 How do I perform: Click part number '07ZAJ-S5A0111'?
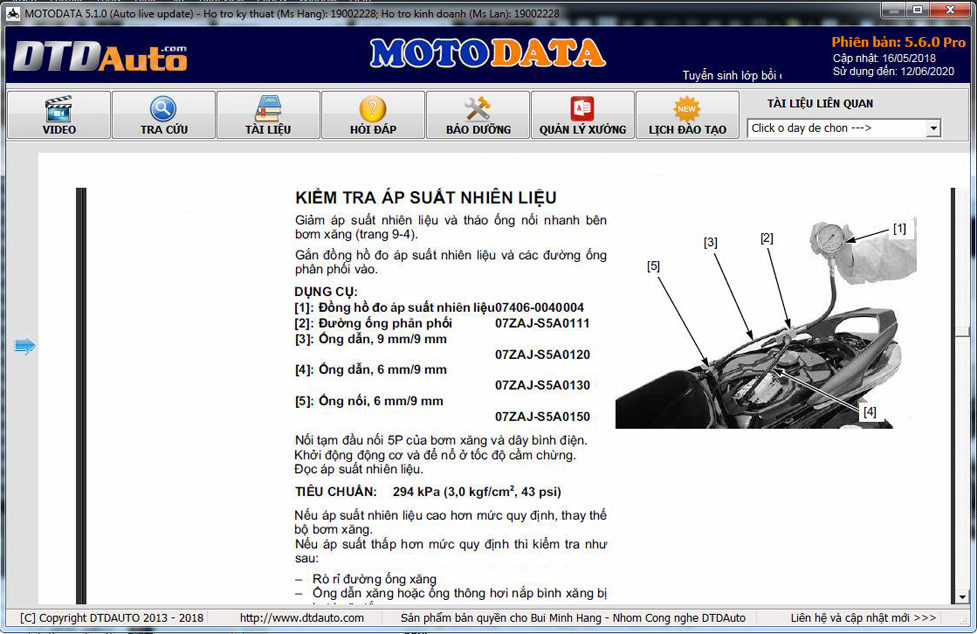[542, 323]
